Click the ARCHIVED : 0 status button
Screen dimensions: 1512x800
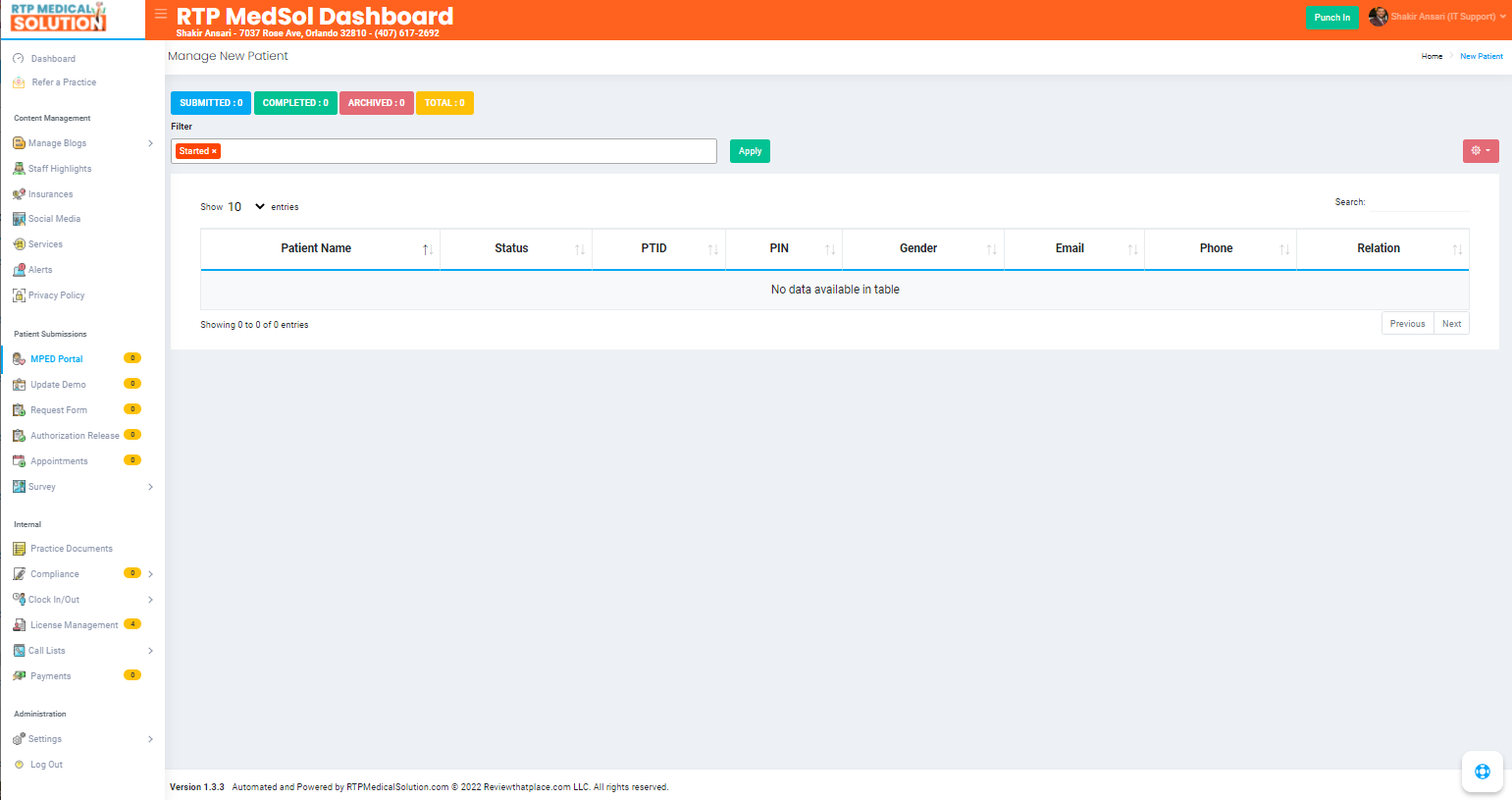(x=376, y=103)
